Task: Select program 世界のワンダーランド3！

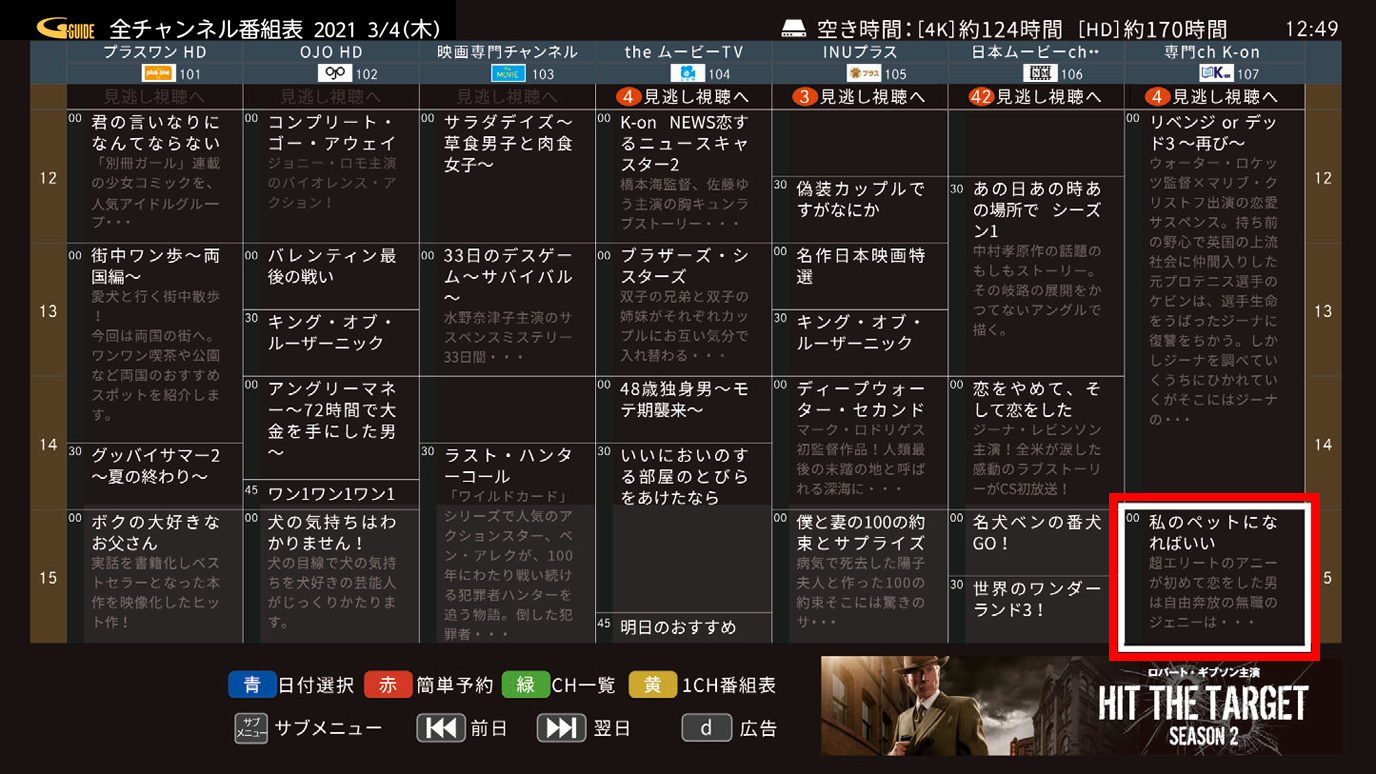Action: pos(1036,609)
